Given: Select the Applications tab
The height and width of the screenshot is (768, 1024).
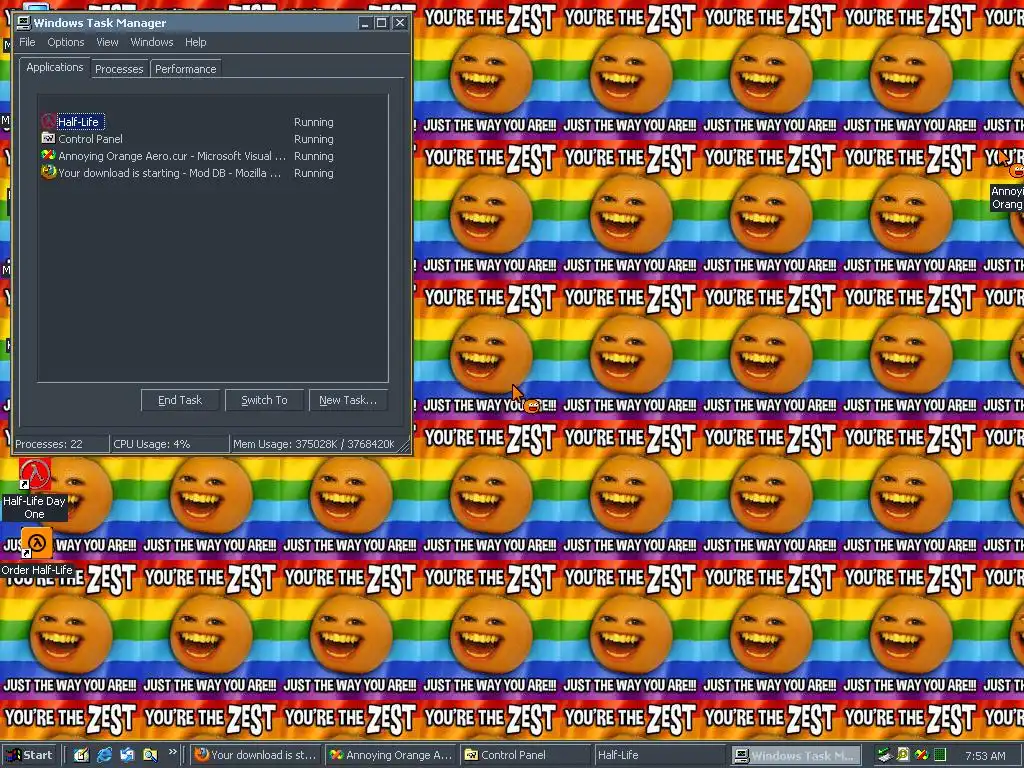Looking at the screenshot, I should click(x=54, y=67).
